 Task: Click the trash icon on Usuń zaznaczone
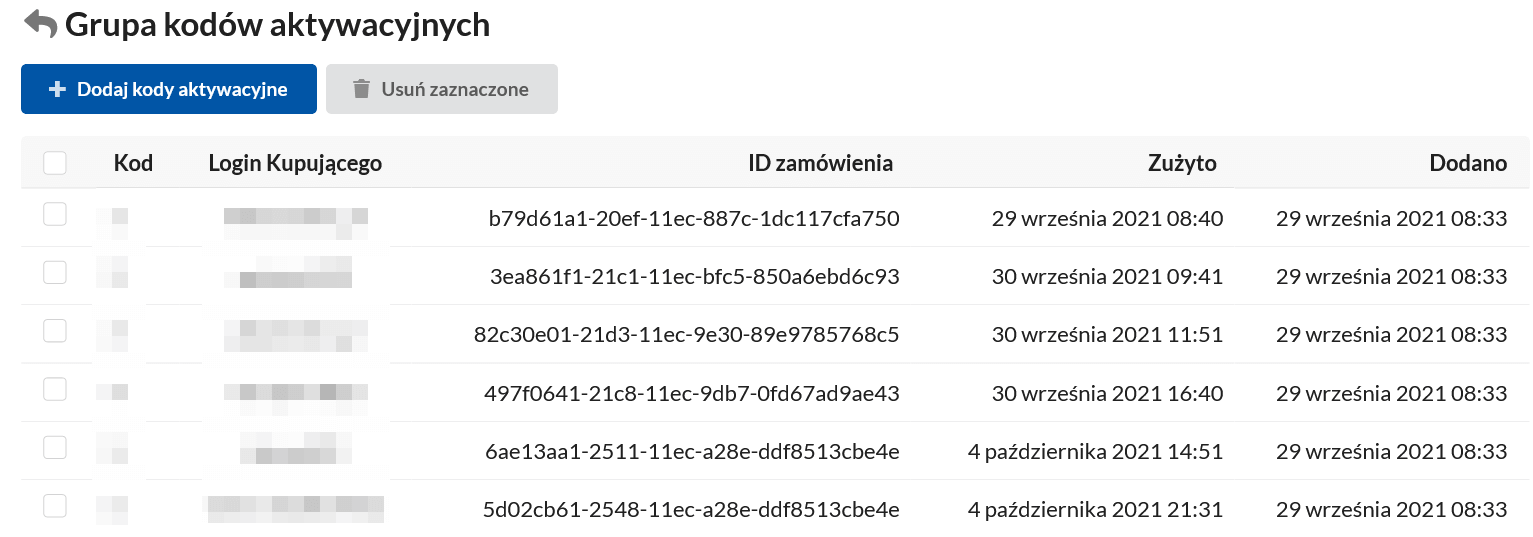[361, 89]
